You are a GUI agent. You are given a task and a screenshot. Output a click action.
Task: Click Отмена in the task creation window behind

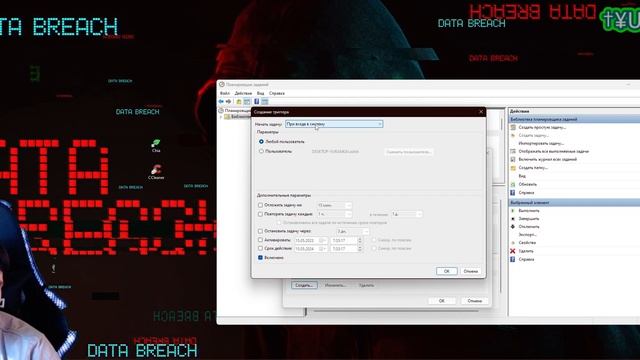tap(474, 301)
